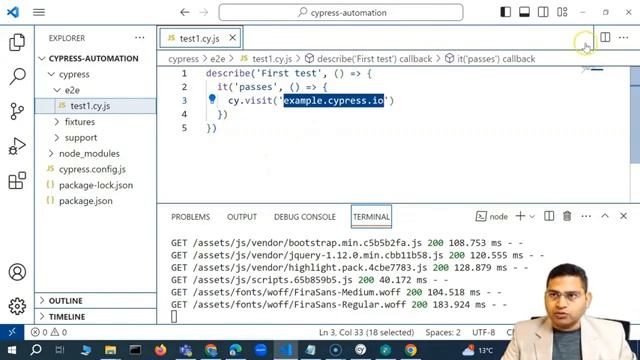
Task: Kill the terminal with trash icon
Action: click(567, 216)
